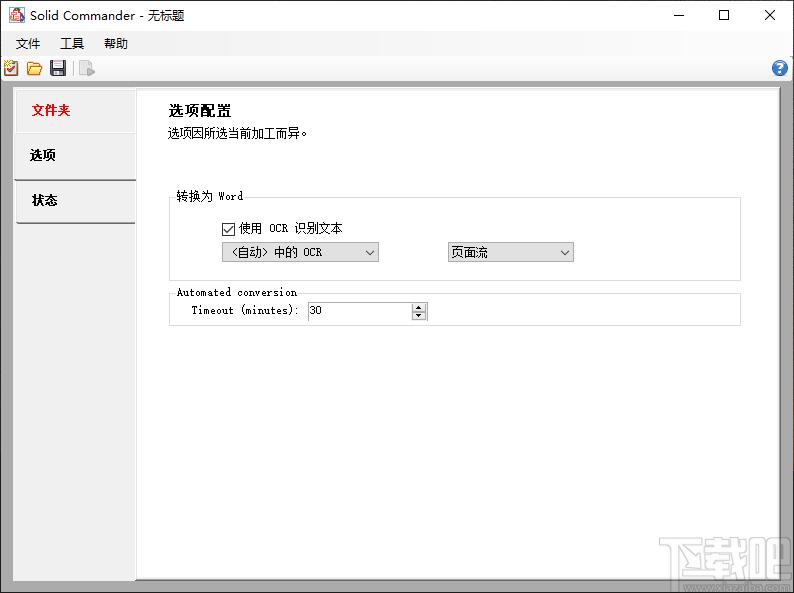Increase the Timeout minutes with up arrow

pyautogui.click(x=419, y=307)
